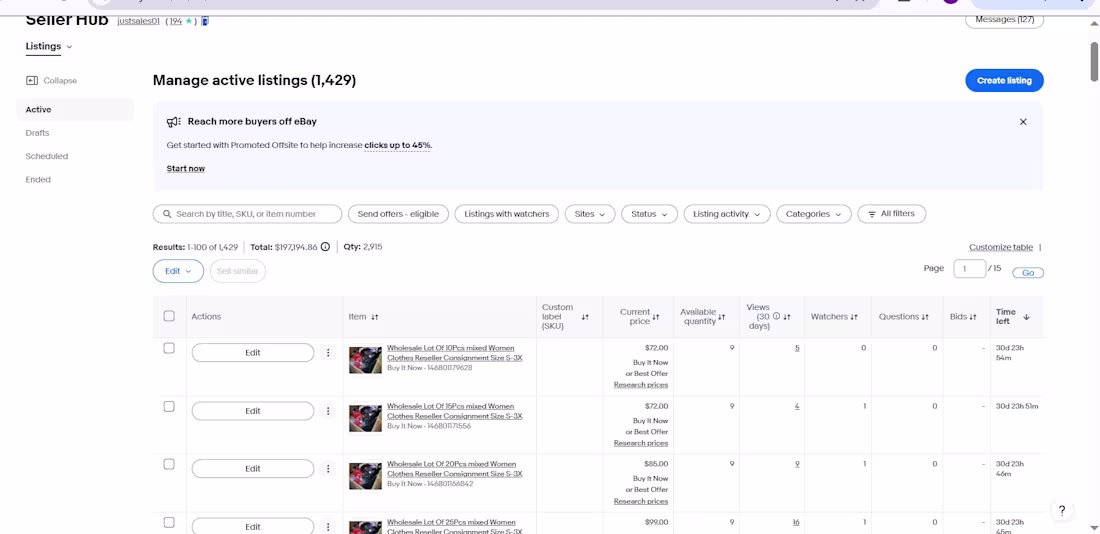Click Edit button for 20Pcs listing
The width and height of the screenshot is (1100, 534).
253,469
